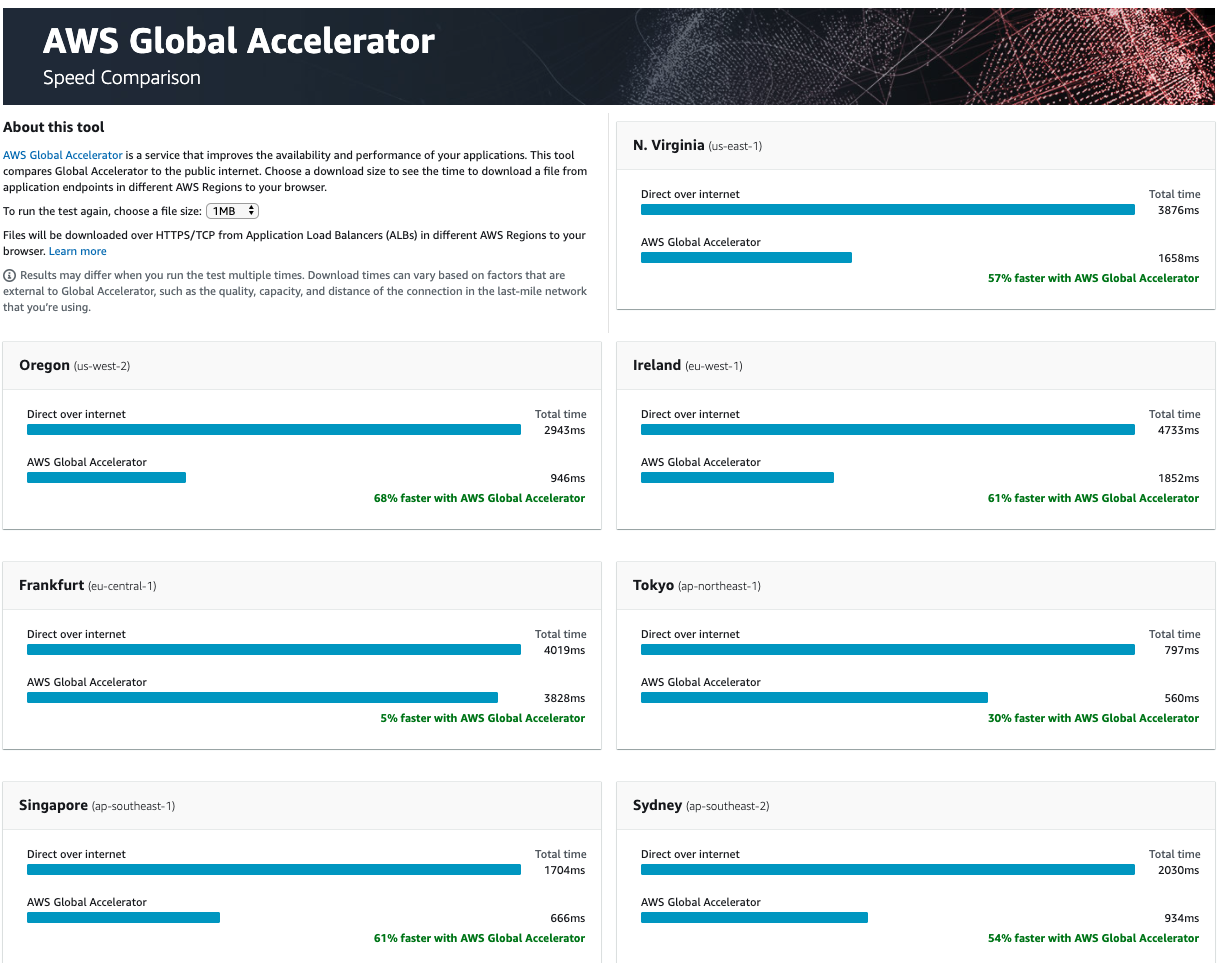Select 1MB in the file size selector

(225, 210)
